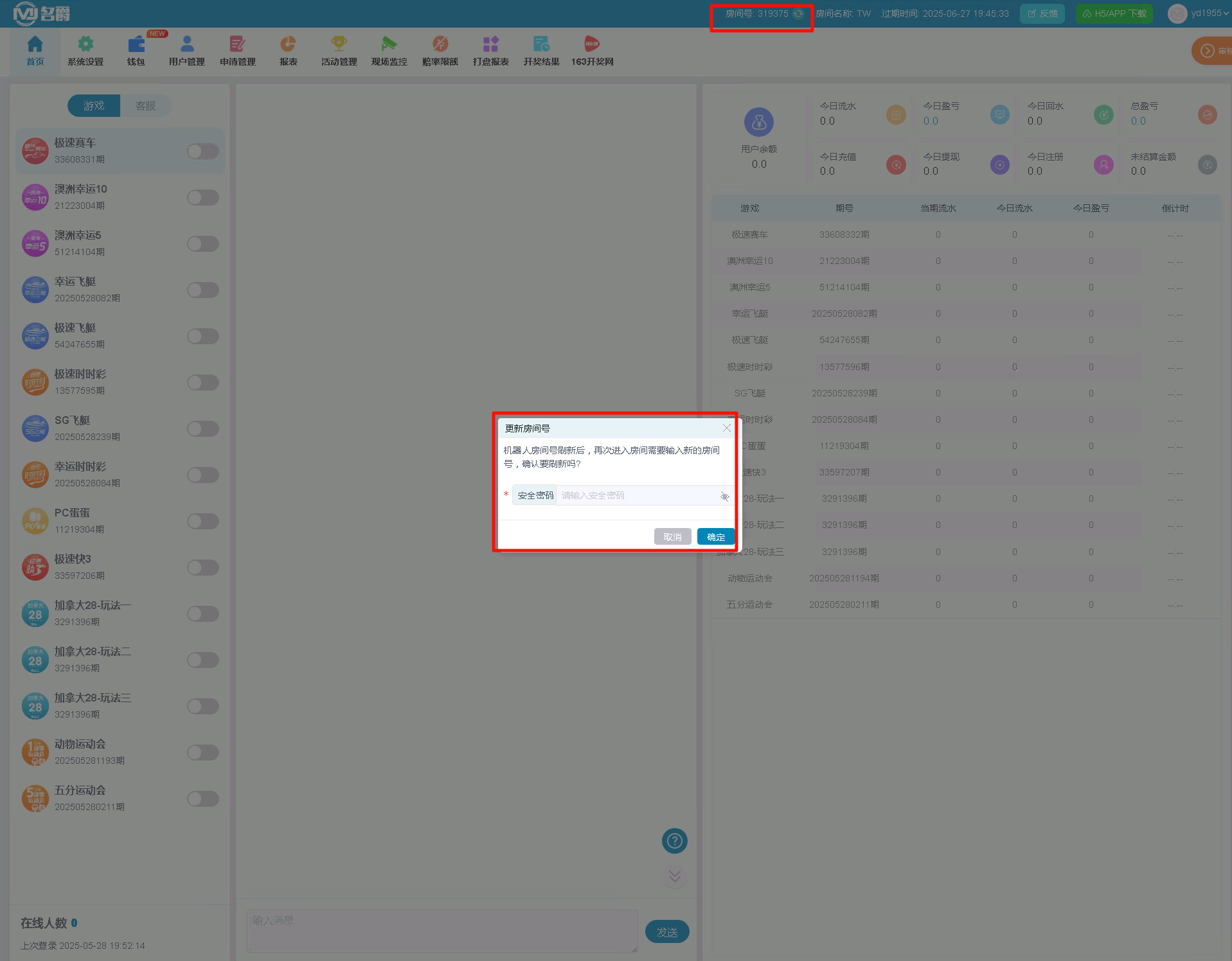Image resolution: width=1232 pixels, height=961 pixels.
Task: Click the 确定 confirm button
Action: (715, 537)
